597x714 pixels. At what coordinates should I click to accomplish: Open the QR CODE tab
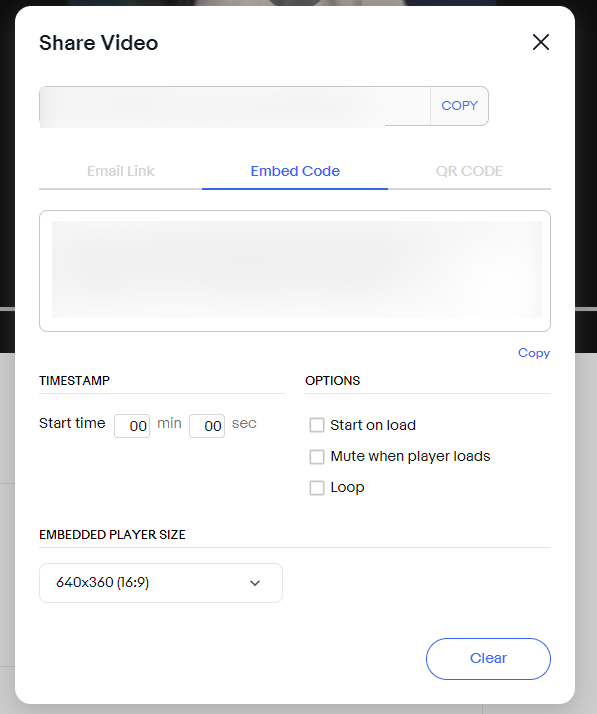click(469, 171)
